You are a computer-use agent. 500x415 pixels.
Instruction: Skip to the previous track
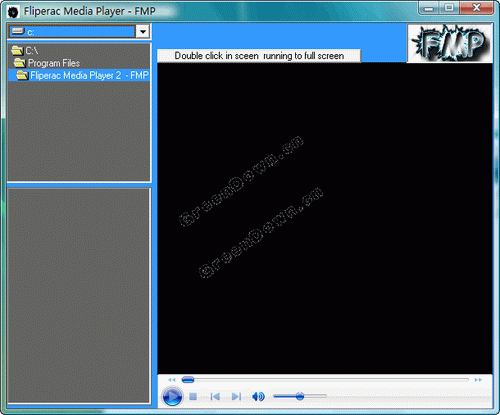pyautogui.click(x=215, y=396)
